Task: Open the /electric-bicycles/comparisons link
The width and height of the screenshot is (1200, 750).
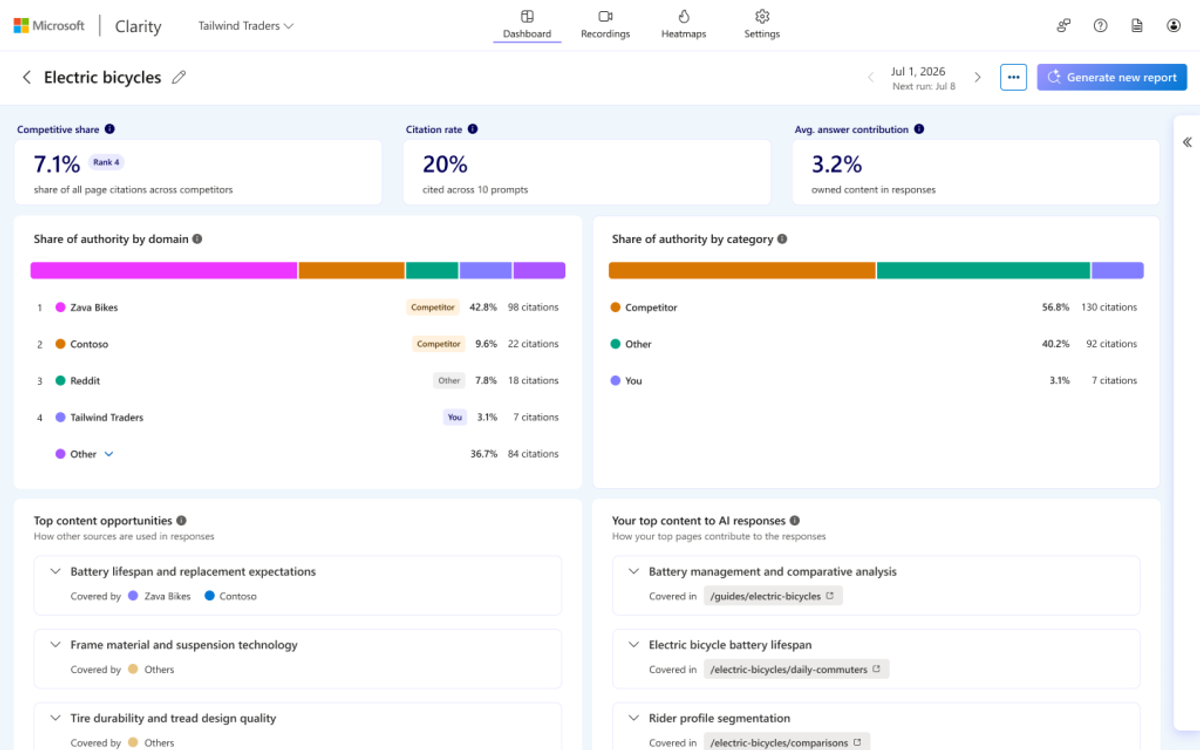Action: point(786,743)
